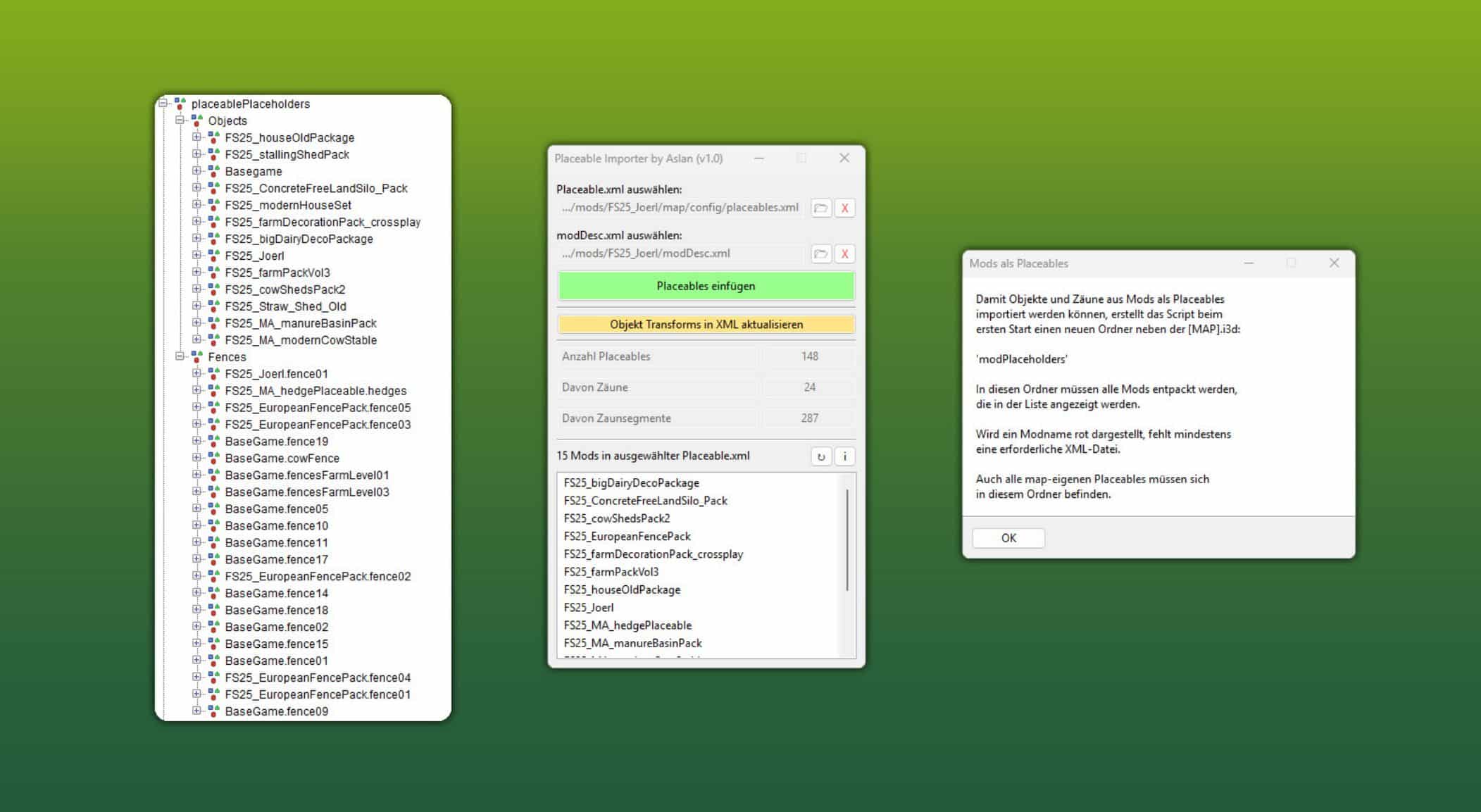Collapse the Fences tree branch

coord(180,357)
